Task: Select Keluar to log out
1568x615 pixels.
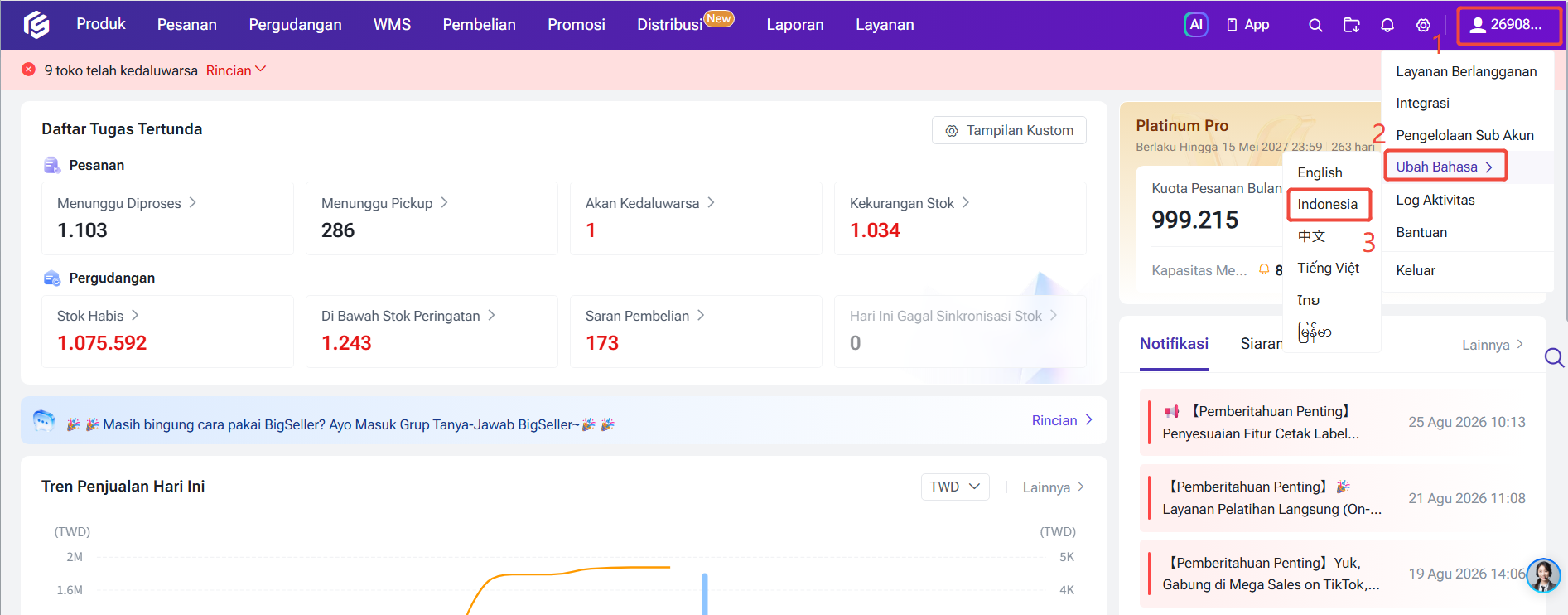Action: click(1416, 270)
